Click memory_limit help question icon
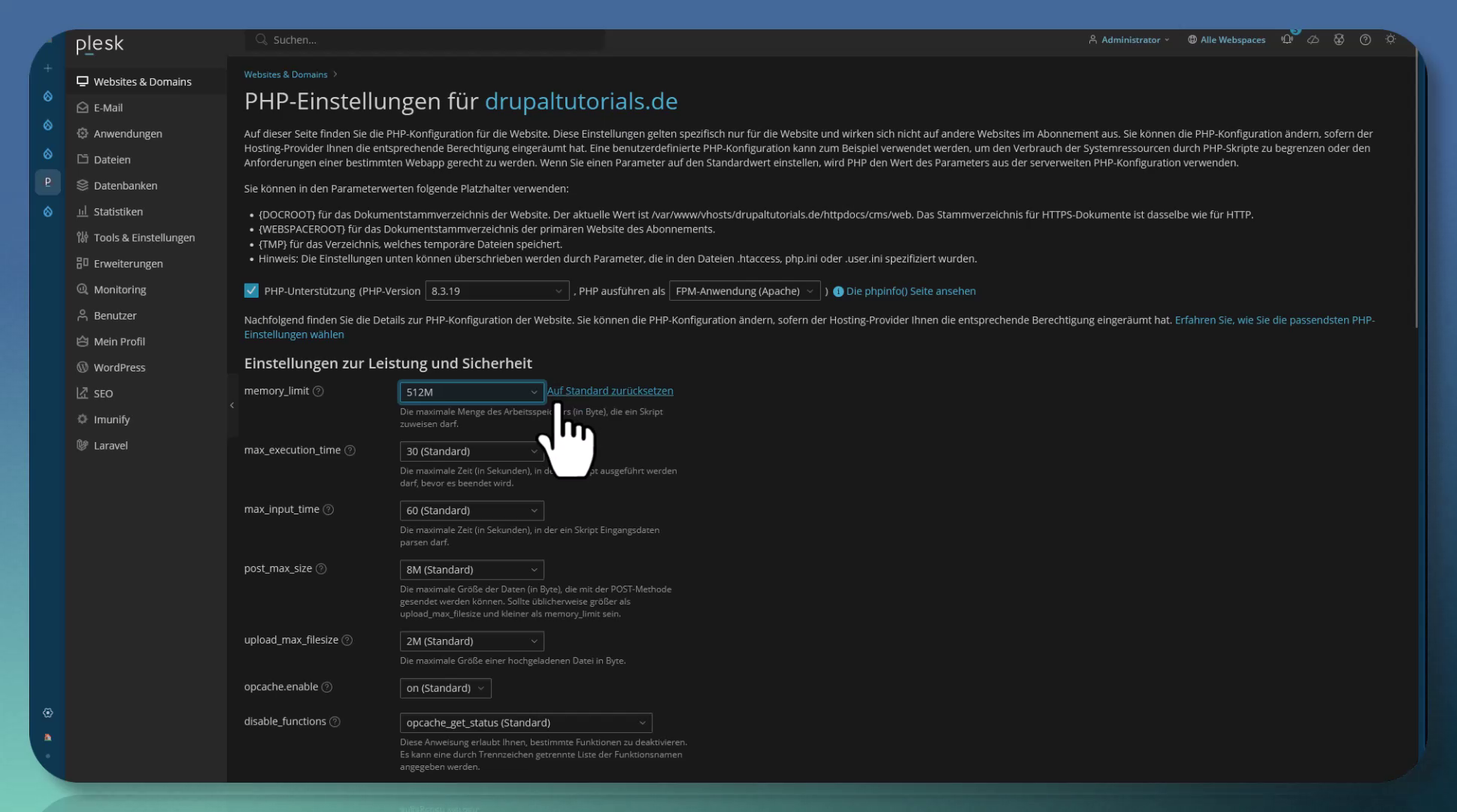Viewport: 1457px width, 812px height. click(318, 392)
